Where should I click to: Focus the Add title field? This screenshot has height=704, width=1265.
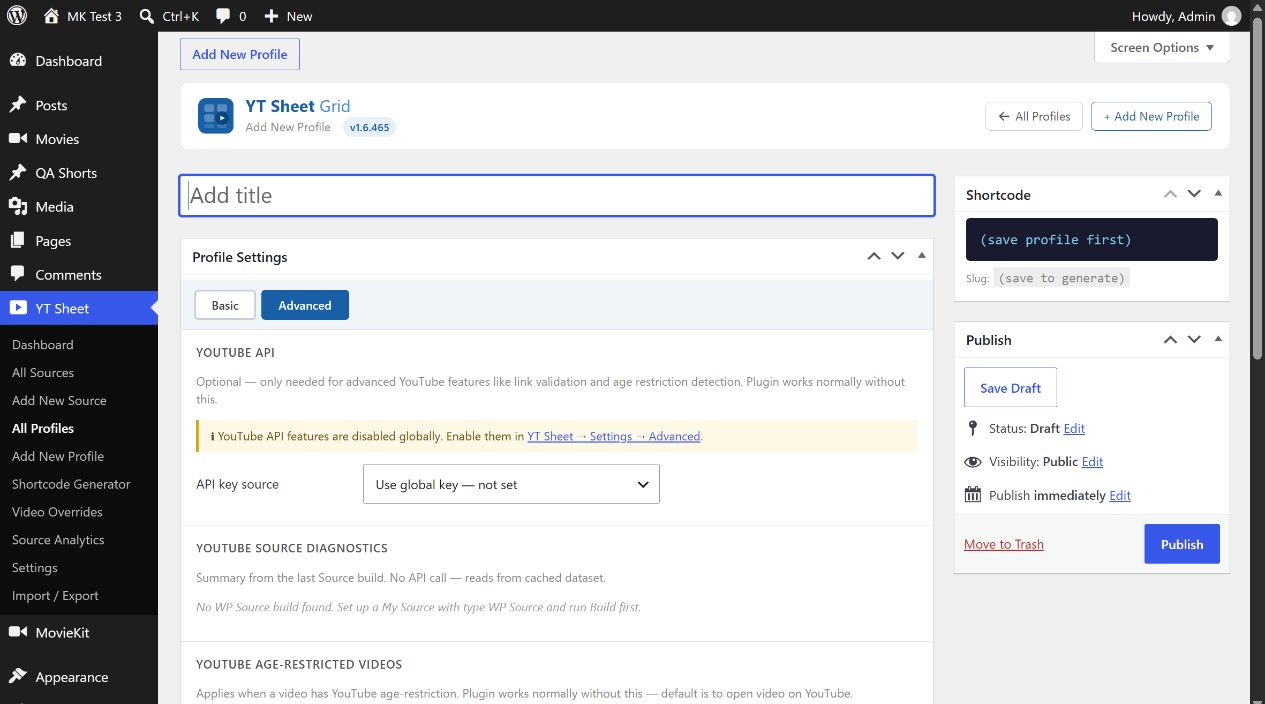click(x=557, y=195)
